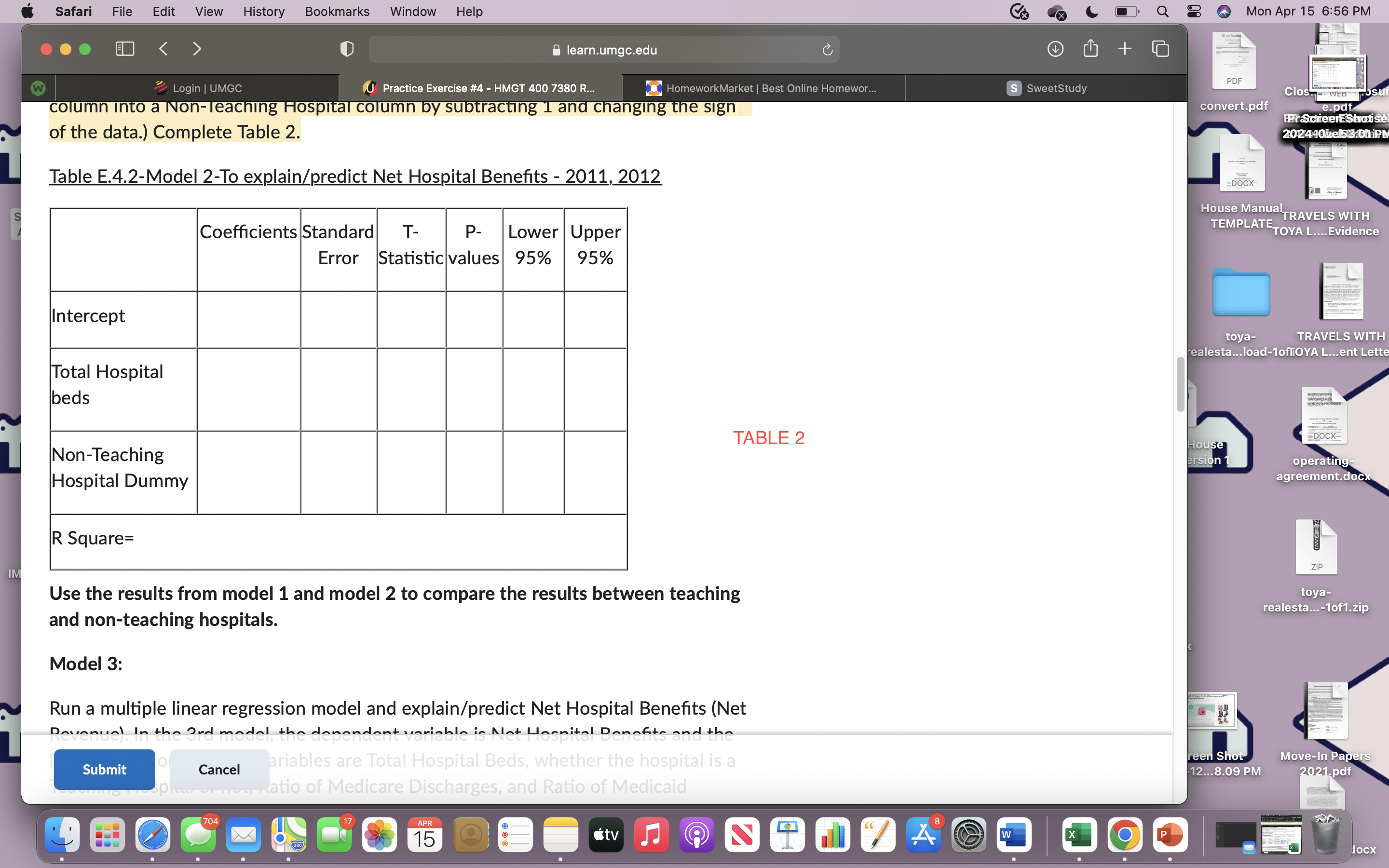Switch to the SweetStudy tab
The image size is (1389, 868).
1047,88
